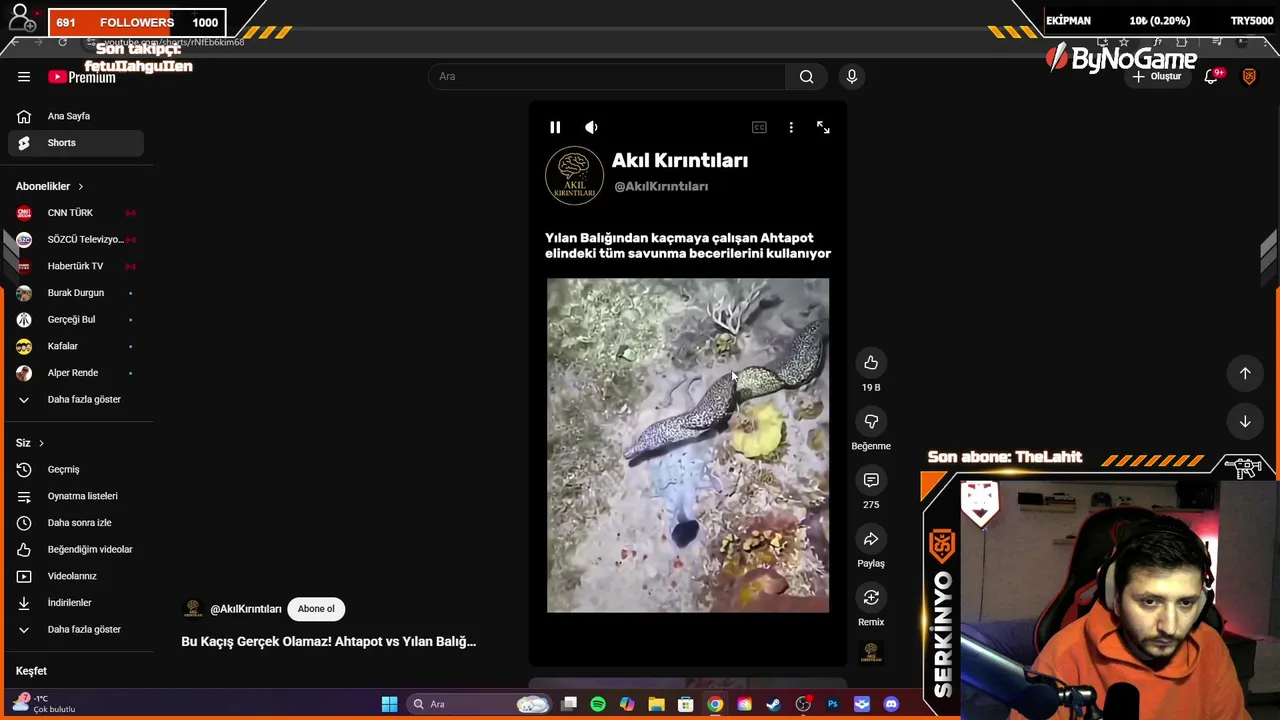
Task: Open the Short's sound source thumbnail
Action: coord(871,653)
